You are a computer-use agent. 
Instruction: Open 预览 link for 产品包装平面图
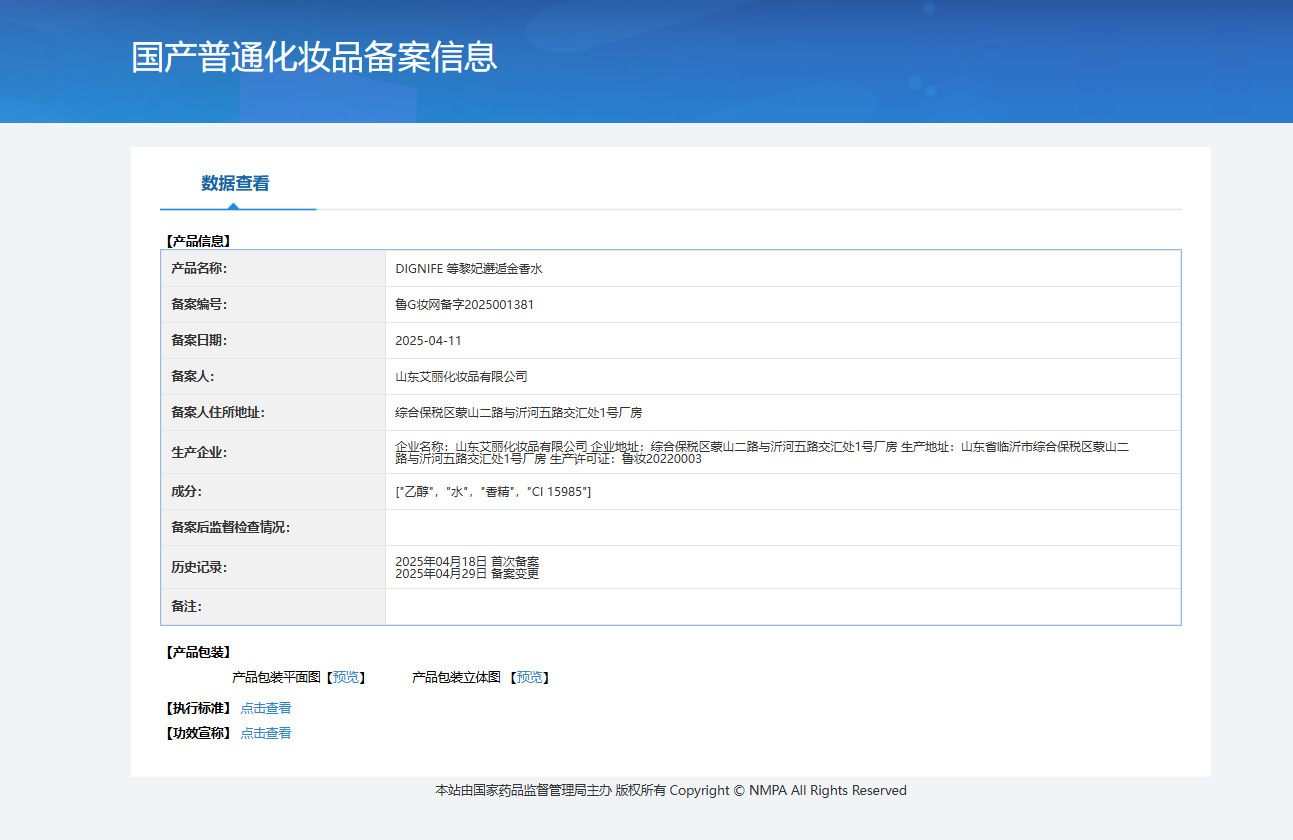[346, 678]
